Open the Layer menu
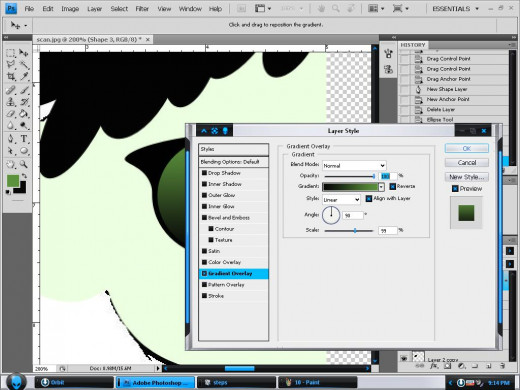 point(94,9)
